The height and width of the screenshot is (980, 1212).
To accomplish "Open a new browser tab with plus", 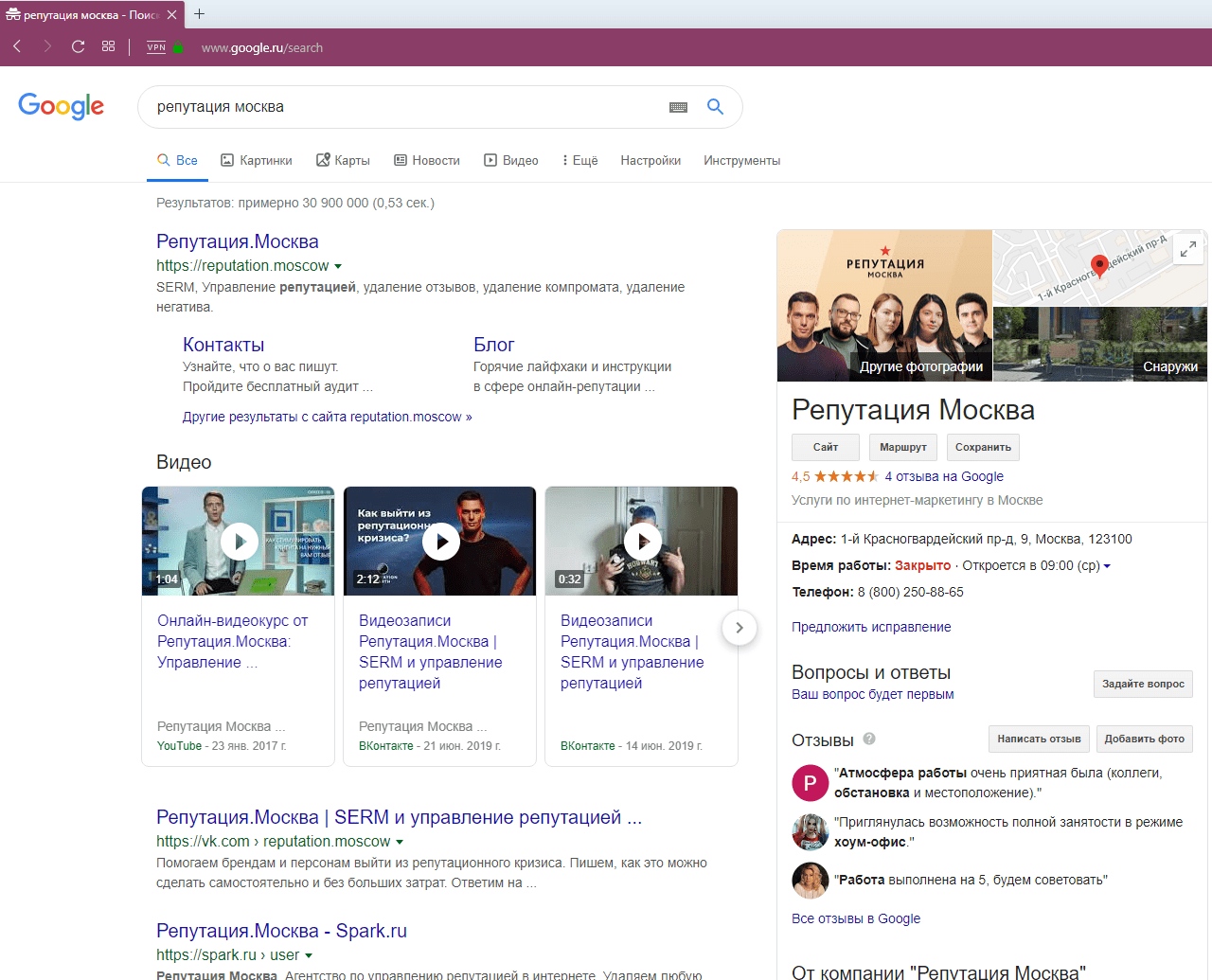I will (199, 13).
